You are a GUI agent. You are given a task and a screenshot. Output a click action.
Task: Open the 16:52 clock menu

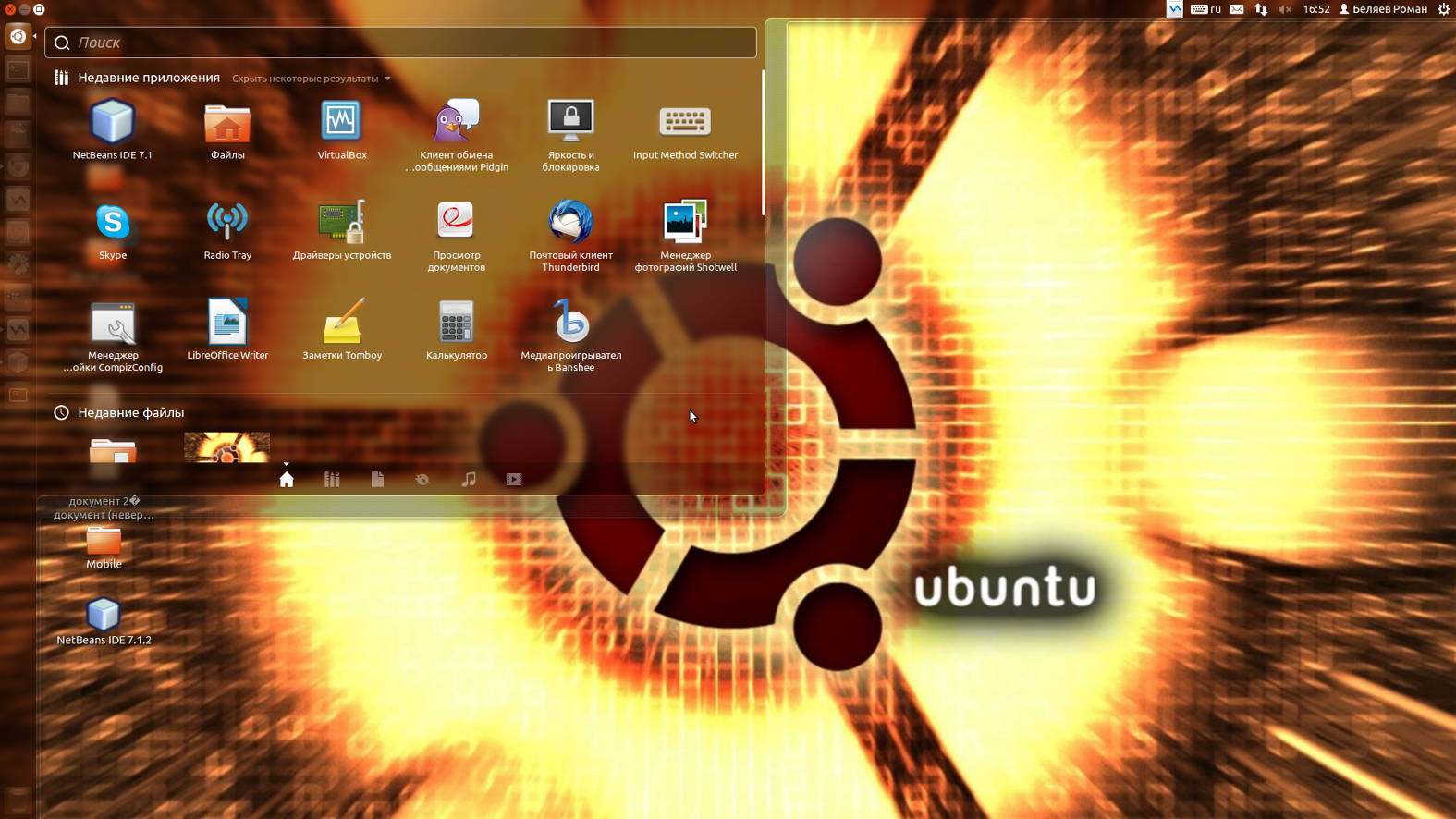[1316, 9]
